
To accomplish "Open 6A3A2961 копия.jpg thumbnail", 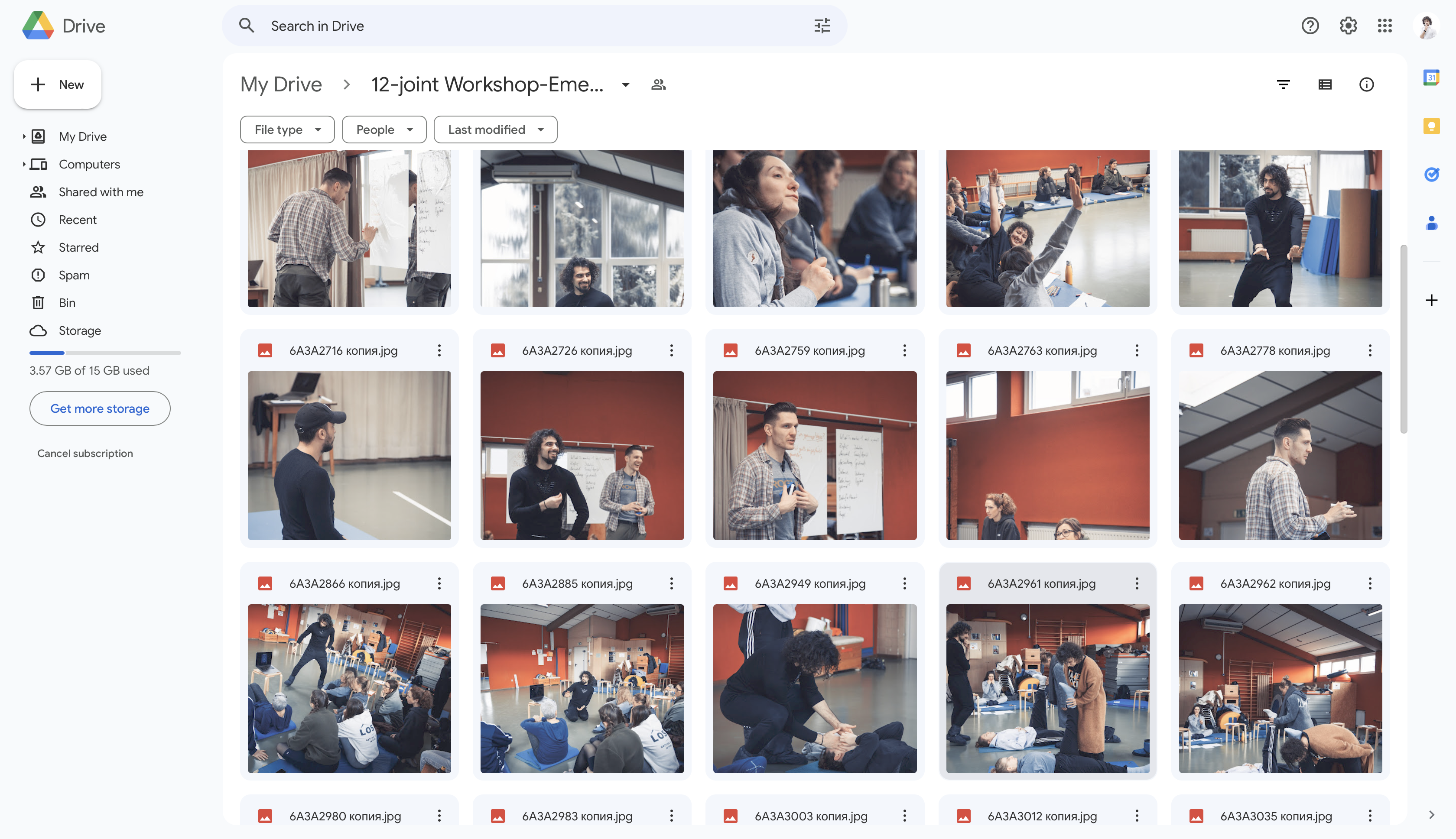I will click(1047, 688).
